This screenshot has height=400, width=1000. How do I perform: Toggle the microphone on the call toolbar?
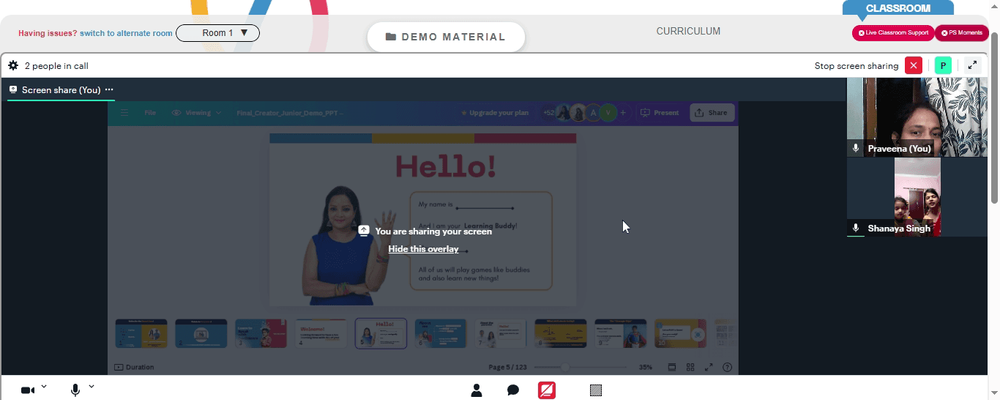pos(75,390)
